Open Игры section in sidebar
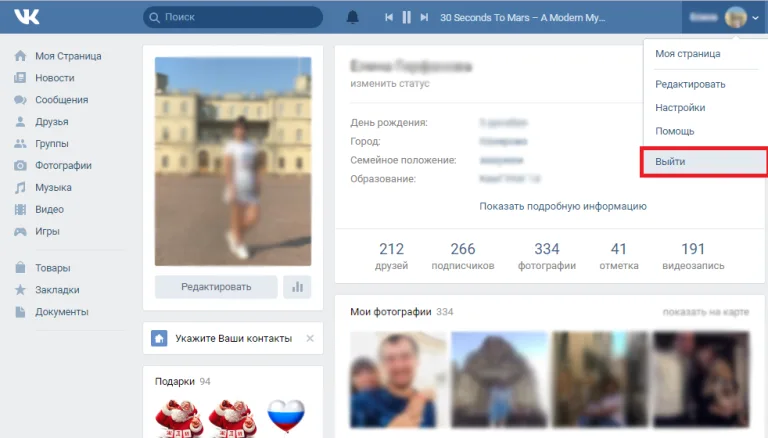768x438 pixels. [48, 231]
